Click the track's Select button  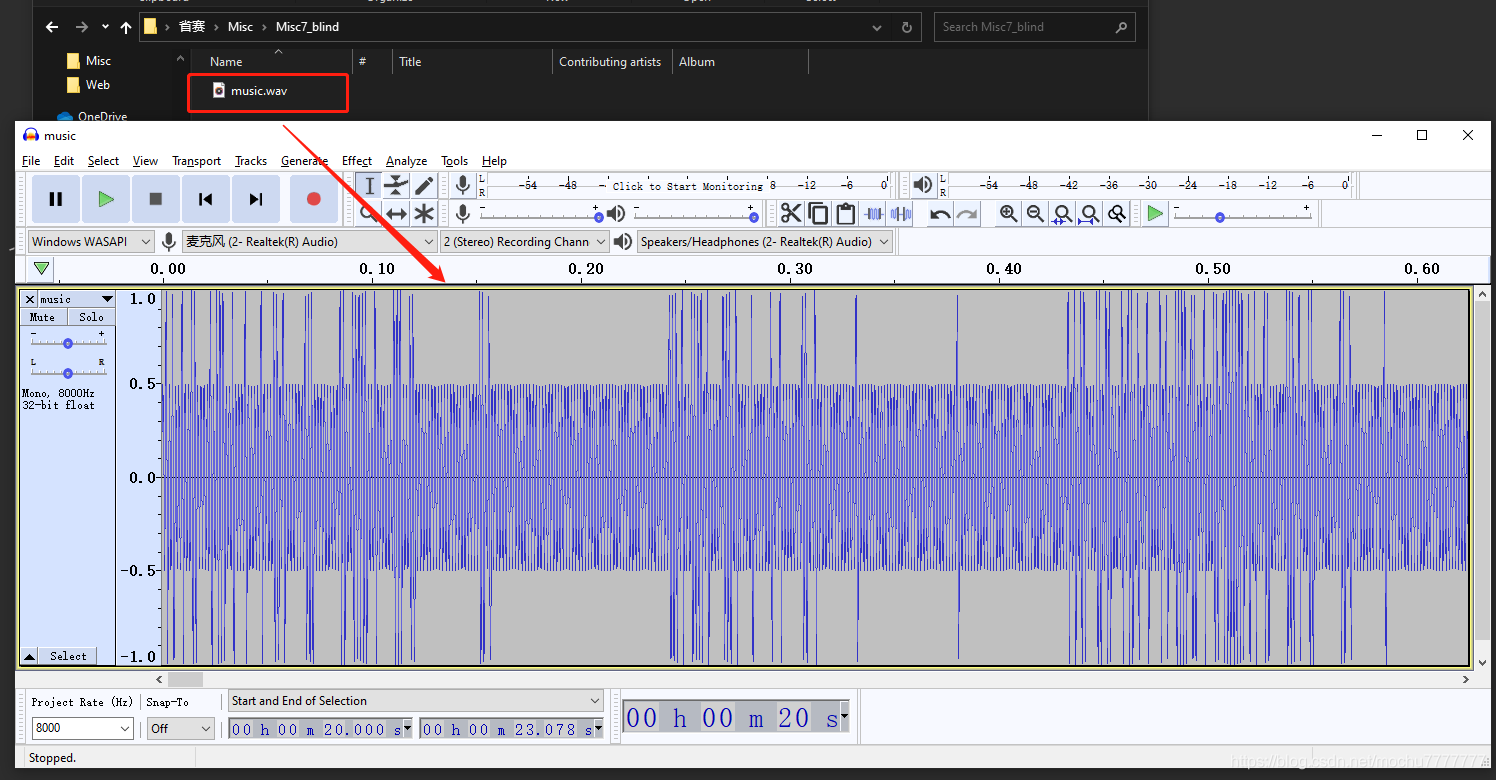pyautogui.click(x=68, y=656)
